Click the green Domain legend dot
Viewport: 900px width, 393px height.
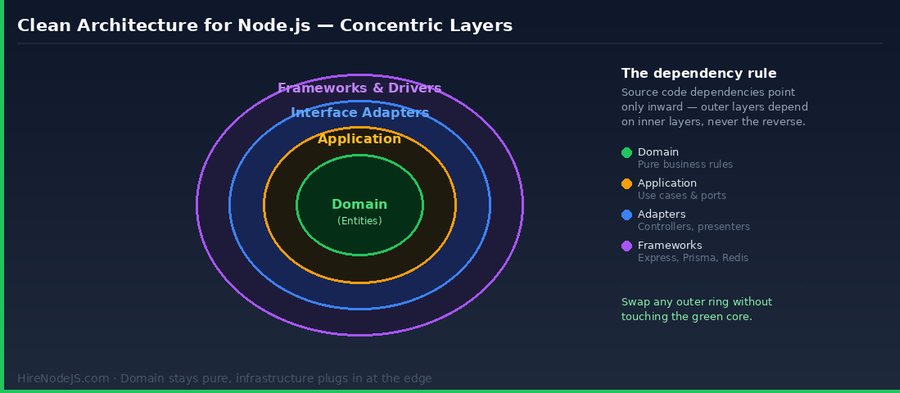click(x=626, y=153)
